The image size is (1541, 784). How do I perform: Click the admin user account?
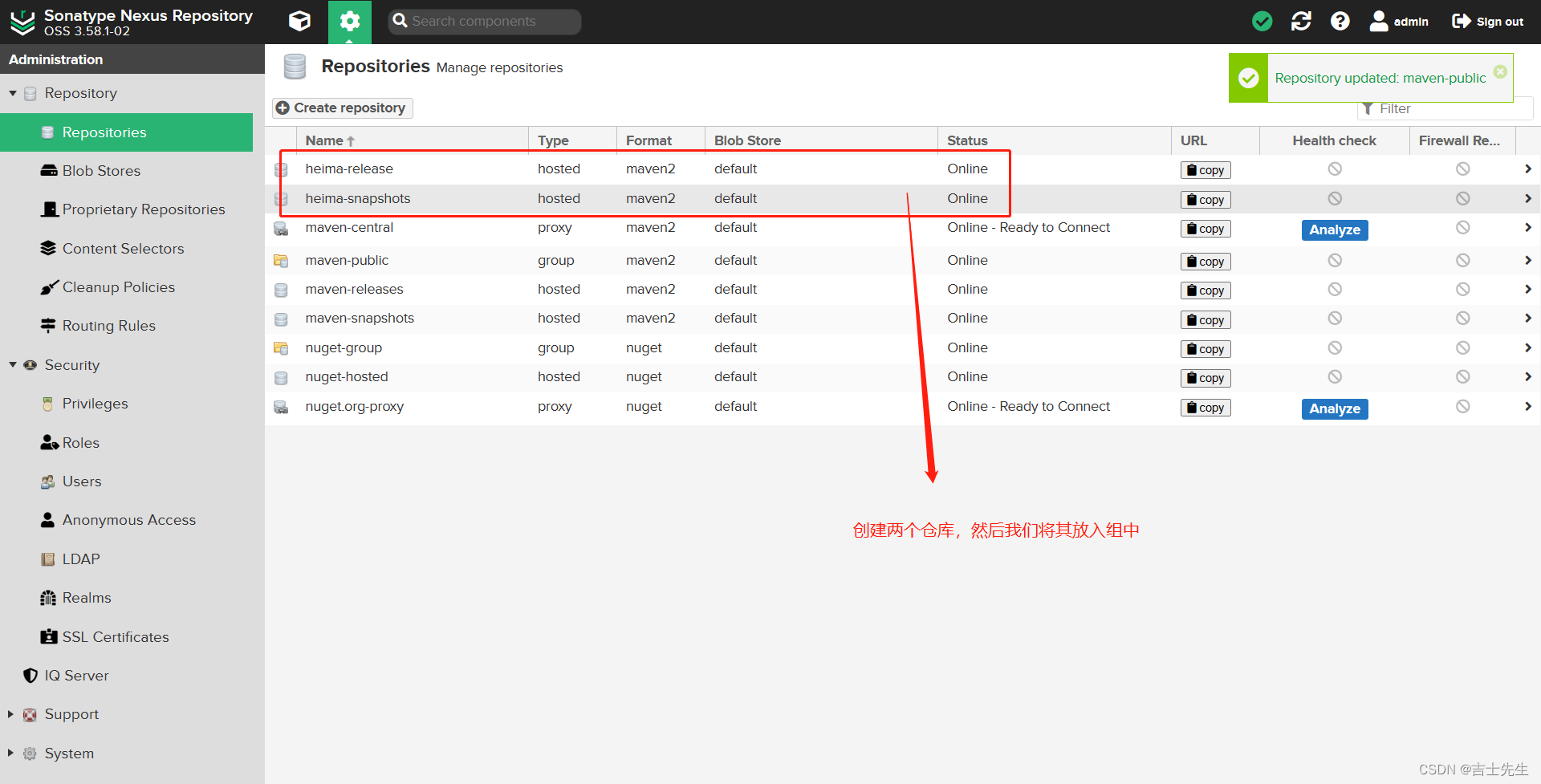click(x=1399, y=22)
